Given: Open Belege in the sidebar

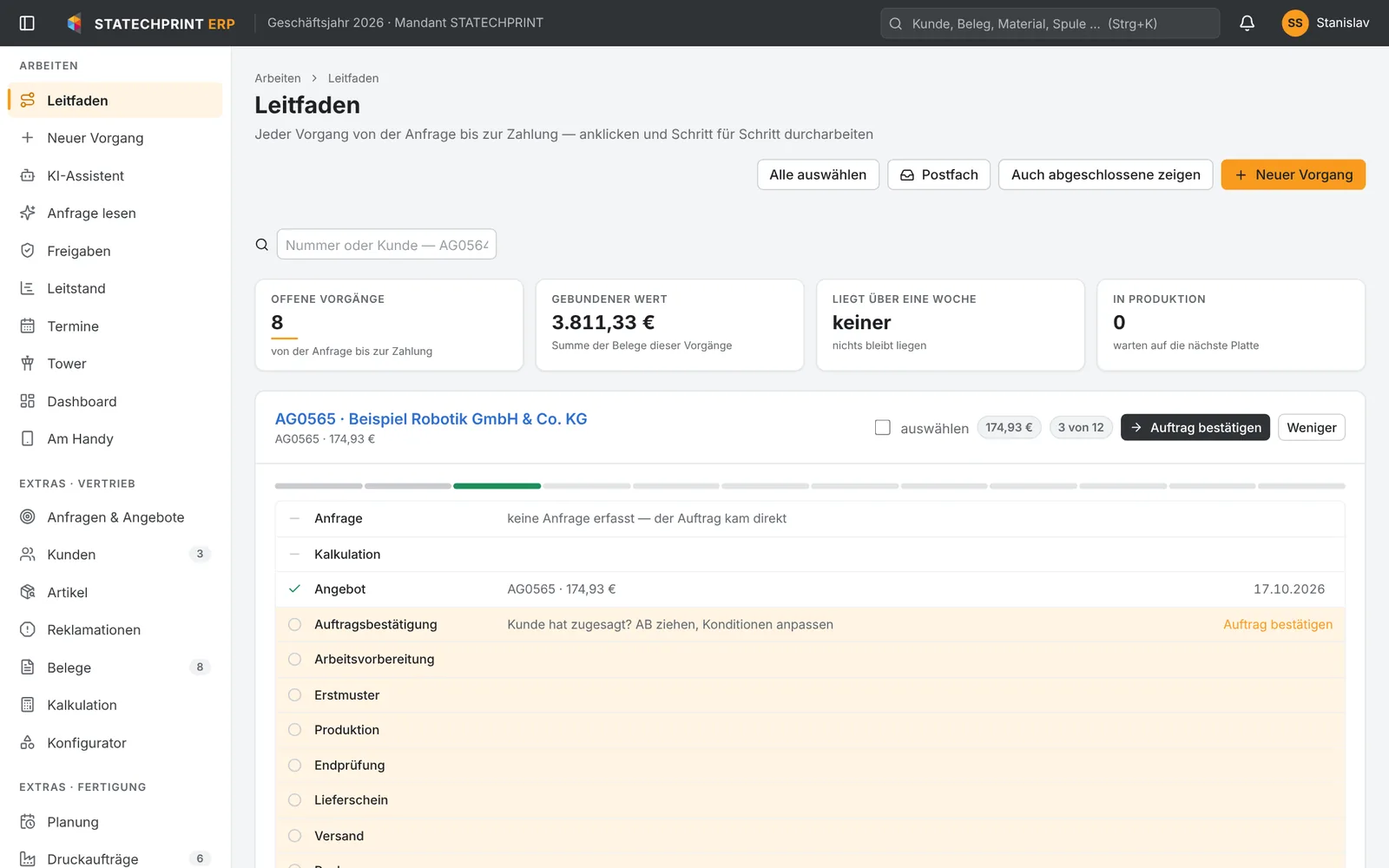Looking at the screenshot, I should (115, 667).
